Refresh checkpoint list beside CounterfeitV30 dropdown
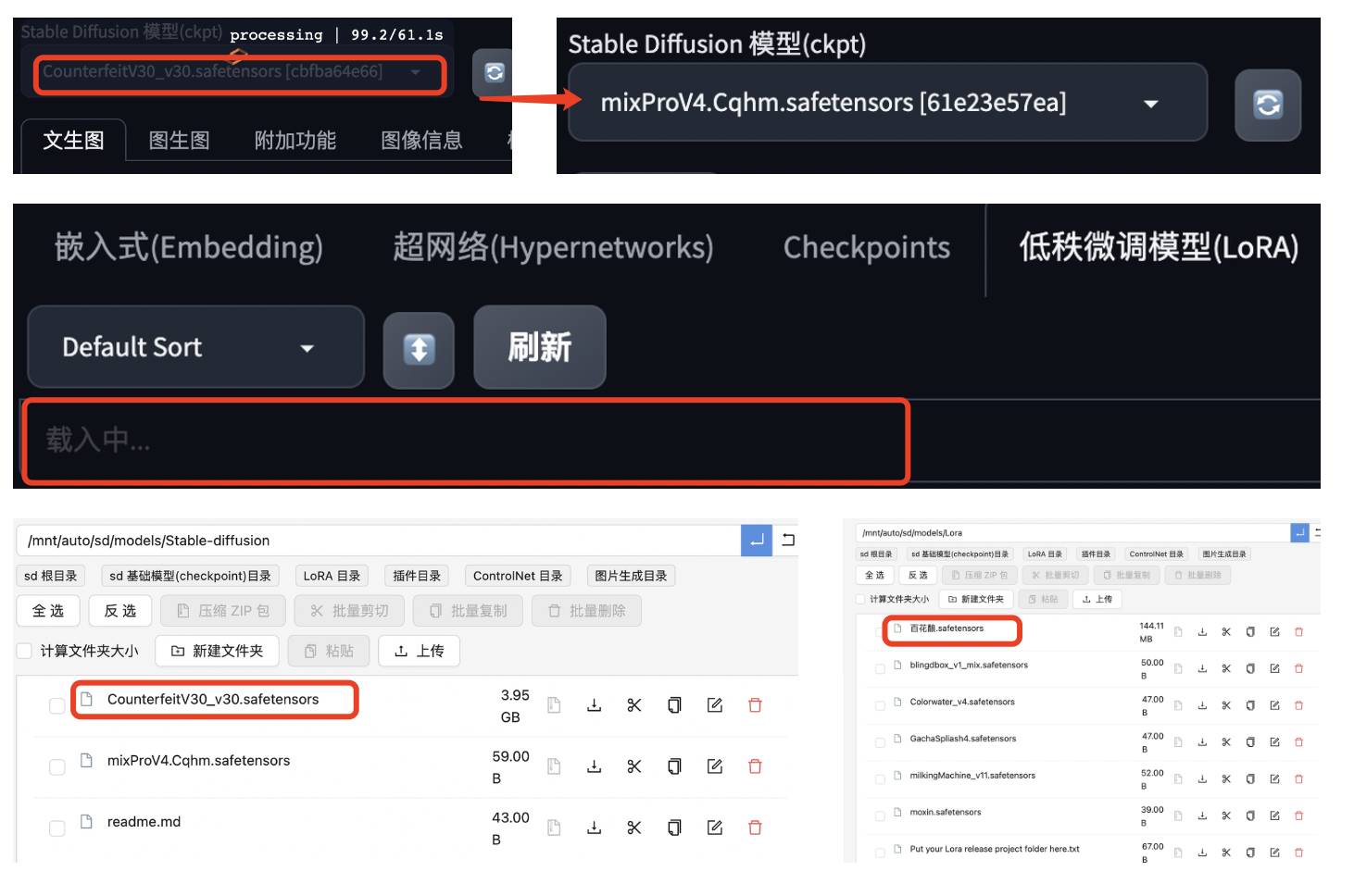 click(x=495, y=72)
